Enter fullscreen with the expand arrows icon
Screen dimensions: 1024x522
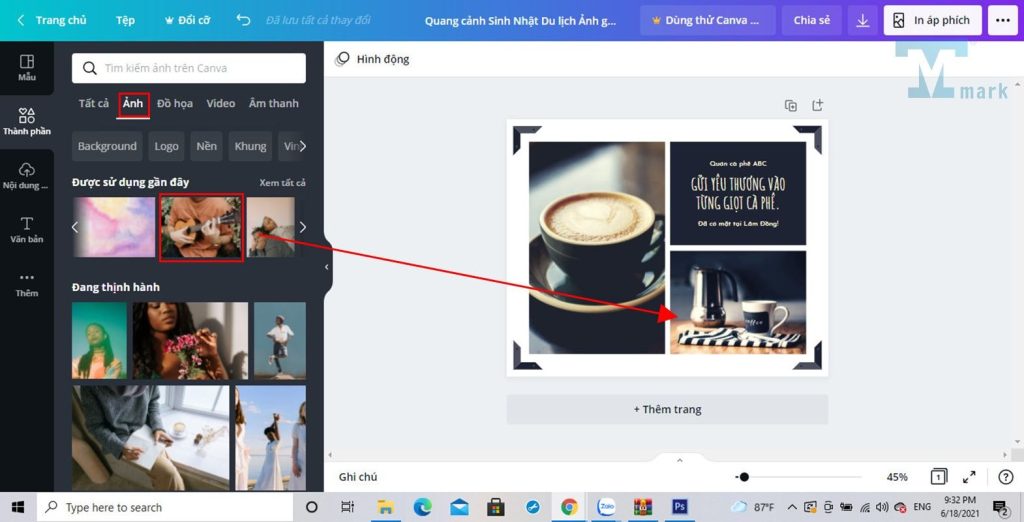pyautogui.click(x=969, y=477)
